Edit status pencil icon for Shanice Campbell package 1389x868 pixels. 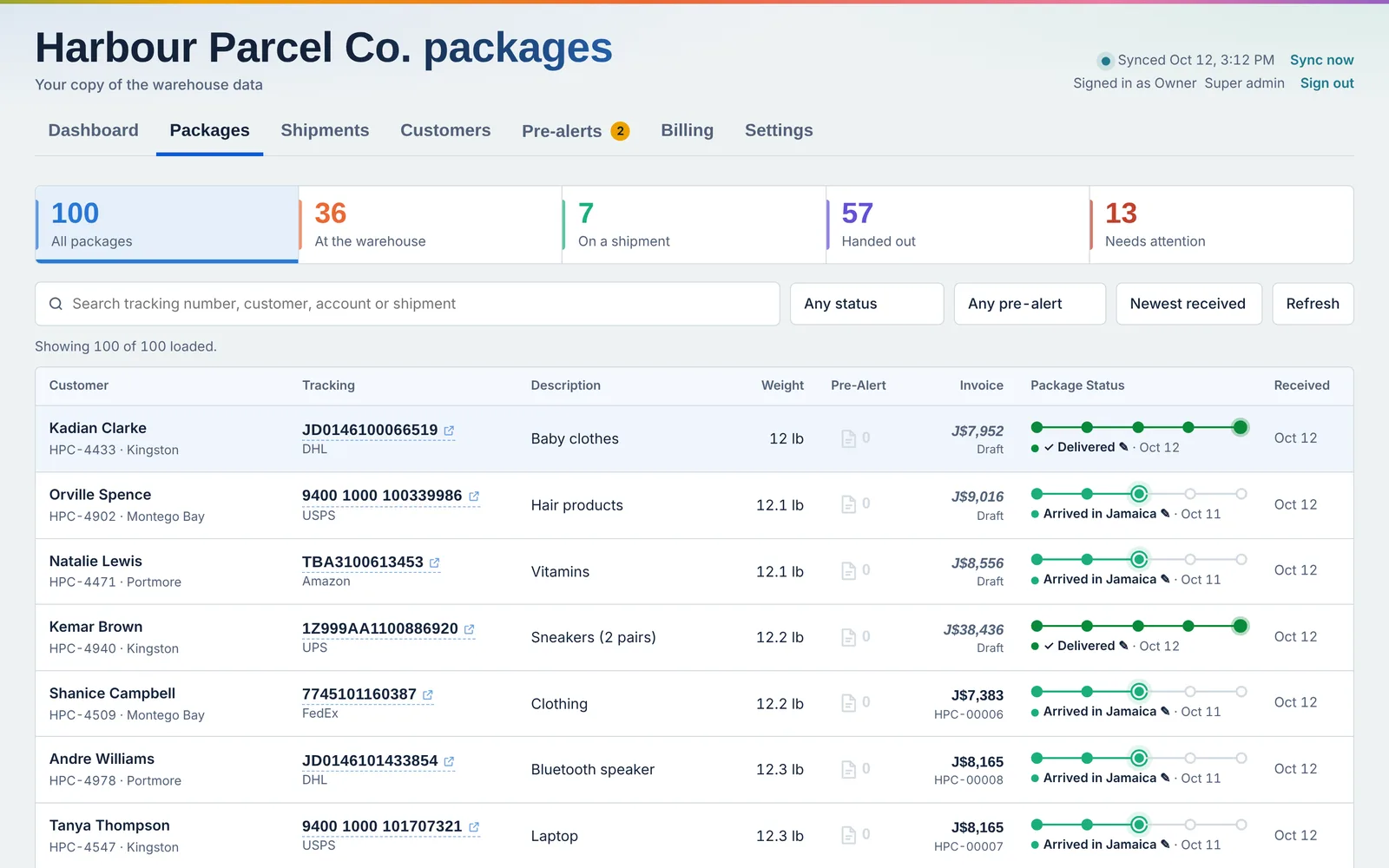click(1165, 711)
